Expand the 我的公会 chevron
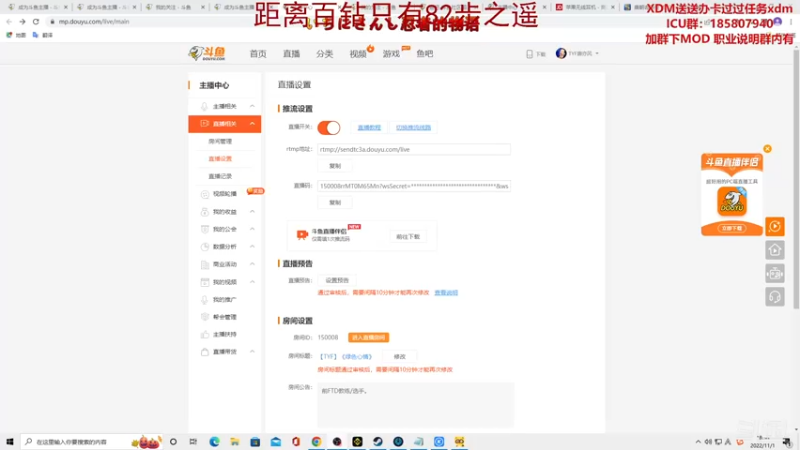 pyautogui.click(x=252, y=229)
